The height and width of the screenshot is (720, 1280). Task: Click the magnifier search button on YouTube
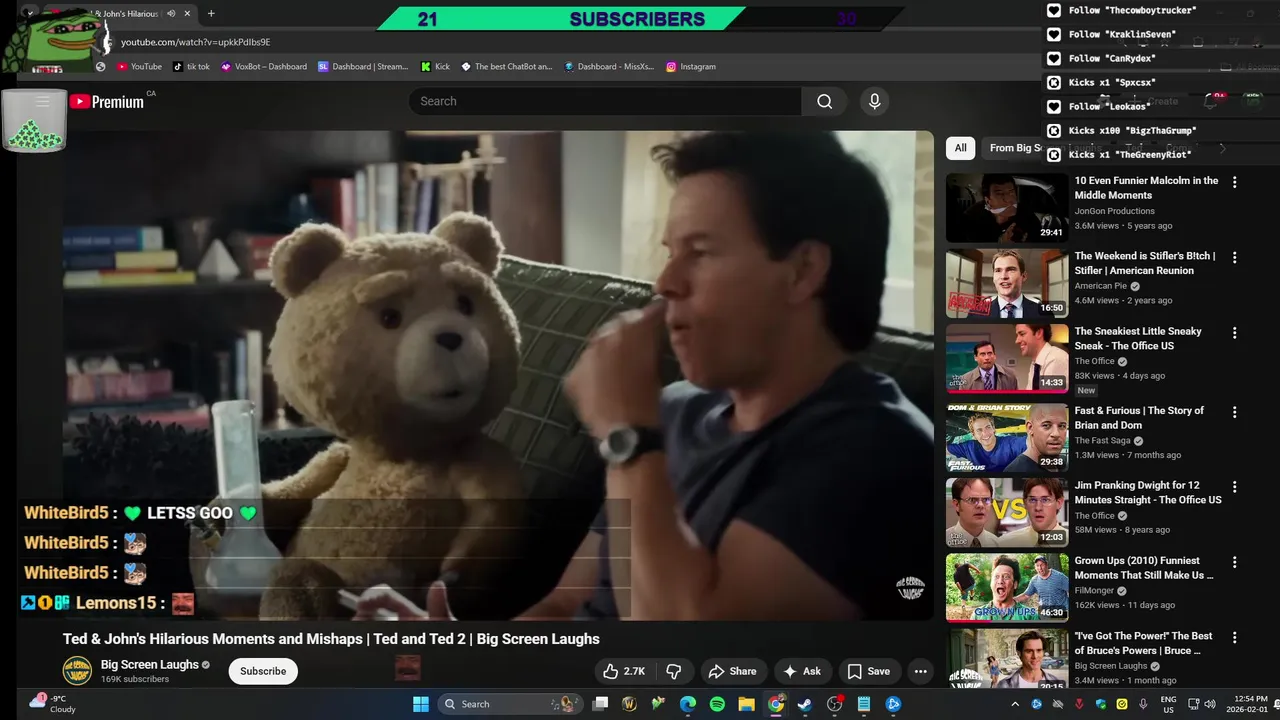824,101
